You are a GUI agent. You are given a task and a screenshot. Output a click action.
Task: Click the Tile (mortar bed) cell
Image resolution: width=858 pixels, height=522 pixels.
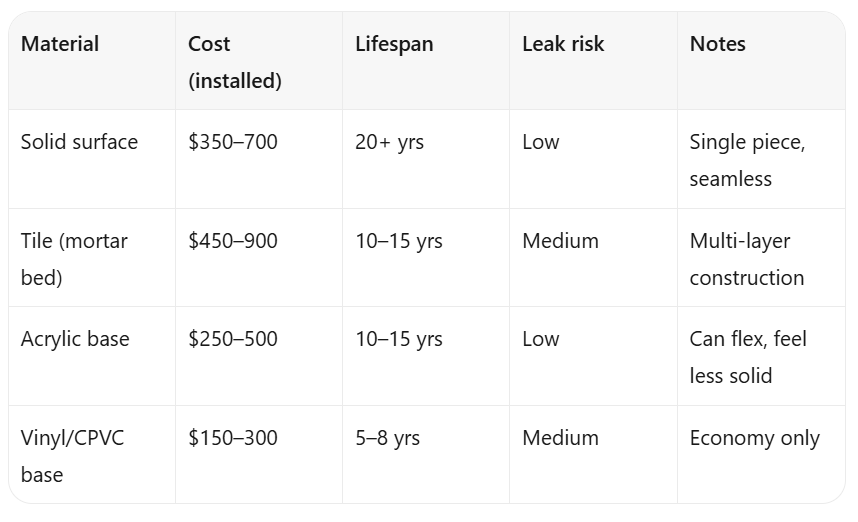click(92, 257)
